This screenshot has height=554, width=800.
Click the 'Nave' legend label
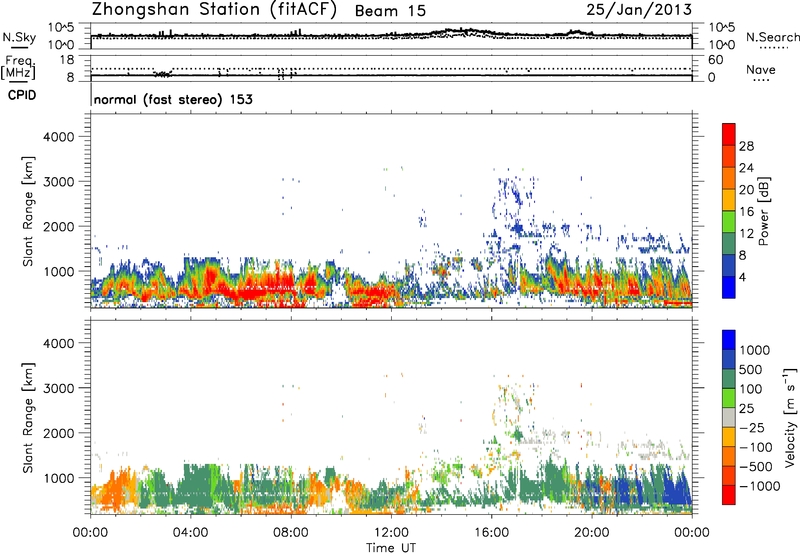pos(760,70)
